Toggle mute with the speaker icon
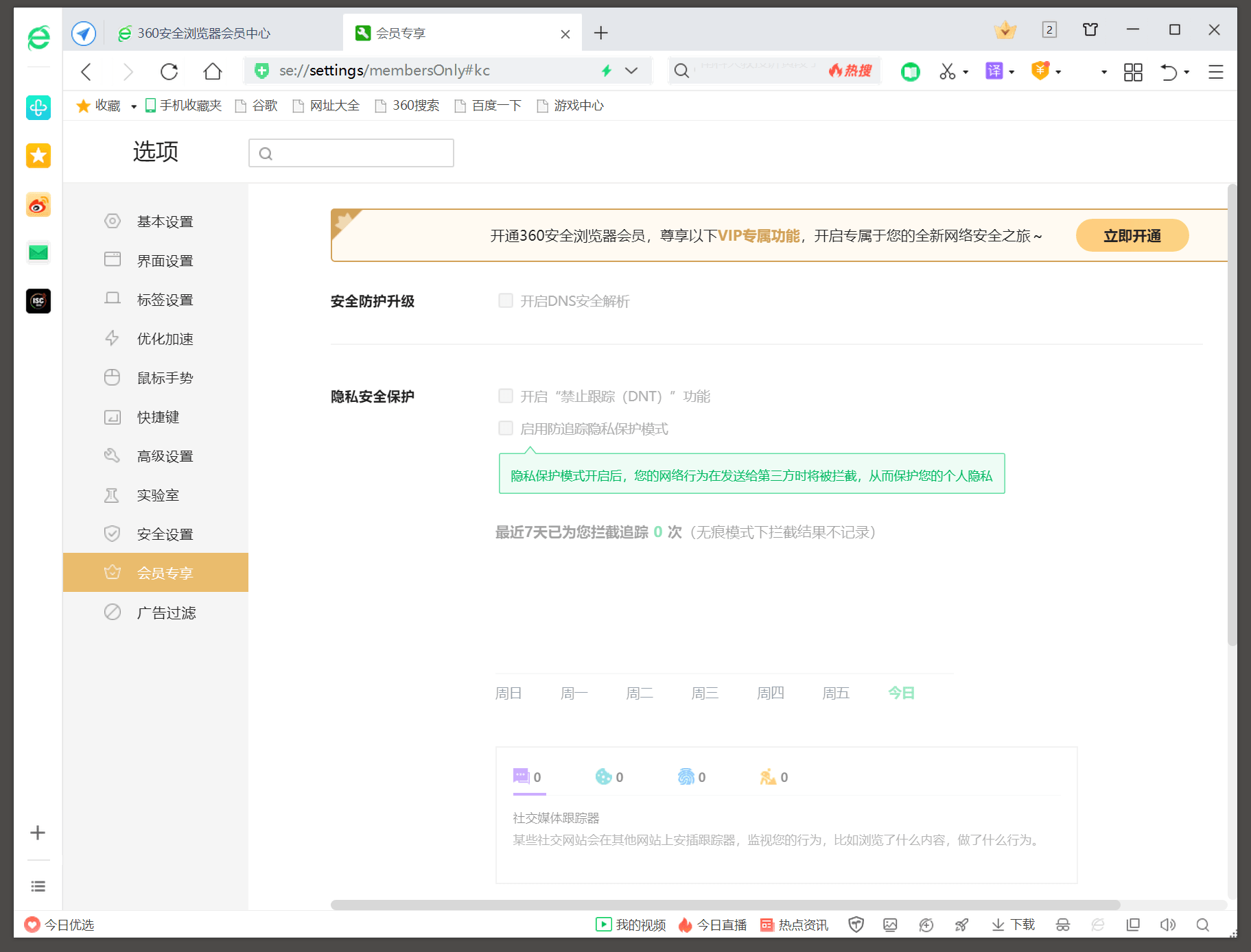1251x952 pixels. tap(1168, 925)
